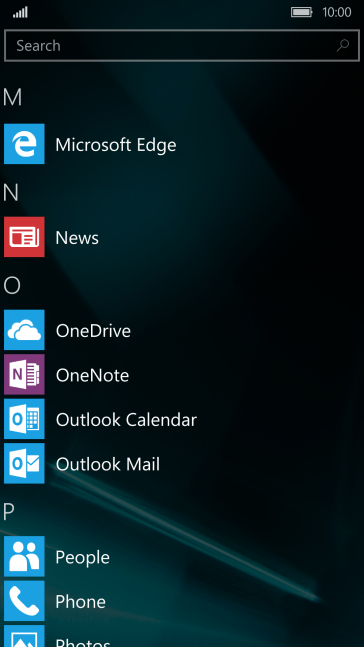Viewport: 364px width, 647px height.
Task: Tap the letter O section header
Action: (x=12, y=285)
